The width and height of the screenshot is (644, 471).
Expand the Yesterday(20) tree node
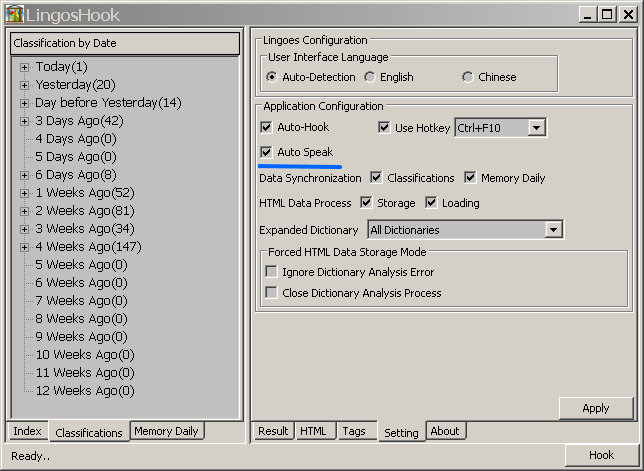[x=24, y=85]
